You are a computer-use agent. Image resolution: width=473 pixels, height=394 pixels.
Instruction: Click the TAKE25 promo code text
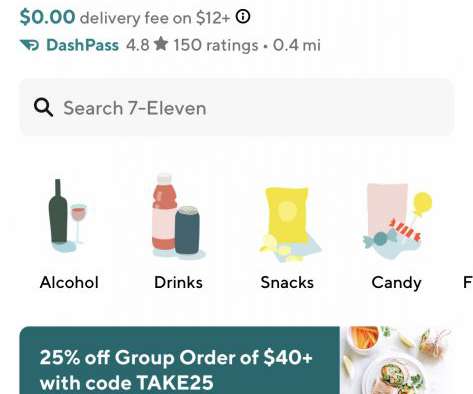tap(175, 382)
